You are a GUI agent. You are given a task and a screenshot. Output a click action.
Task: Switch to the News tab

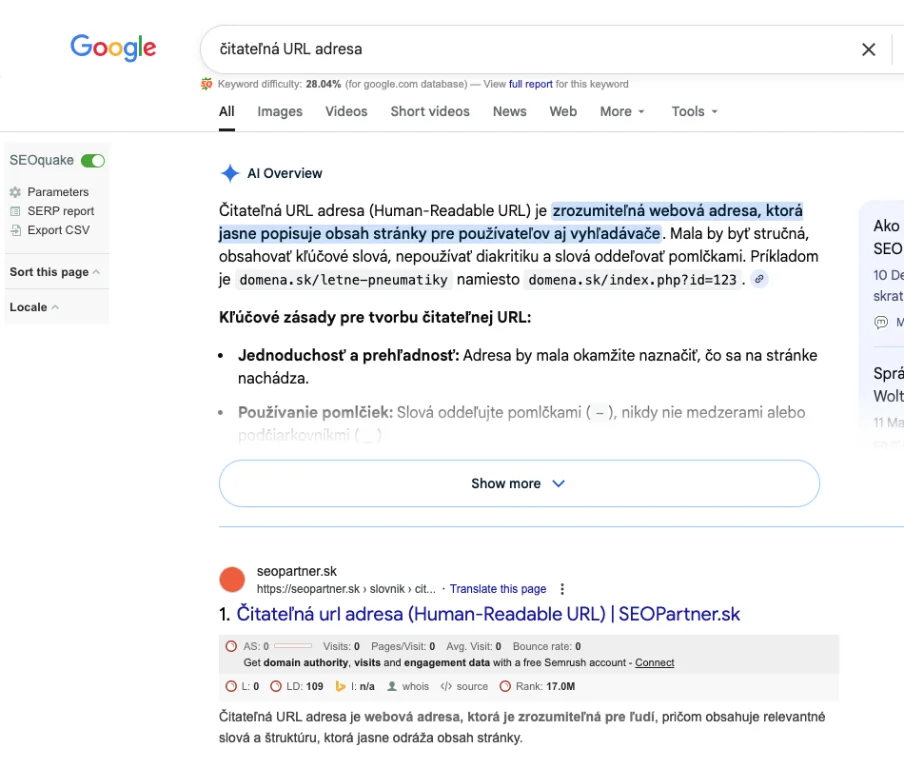click(x=509, y=111)
